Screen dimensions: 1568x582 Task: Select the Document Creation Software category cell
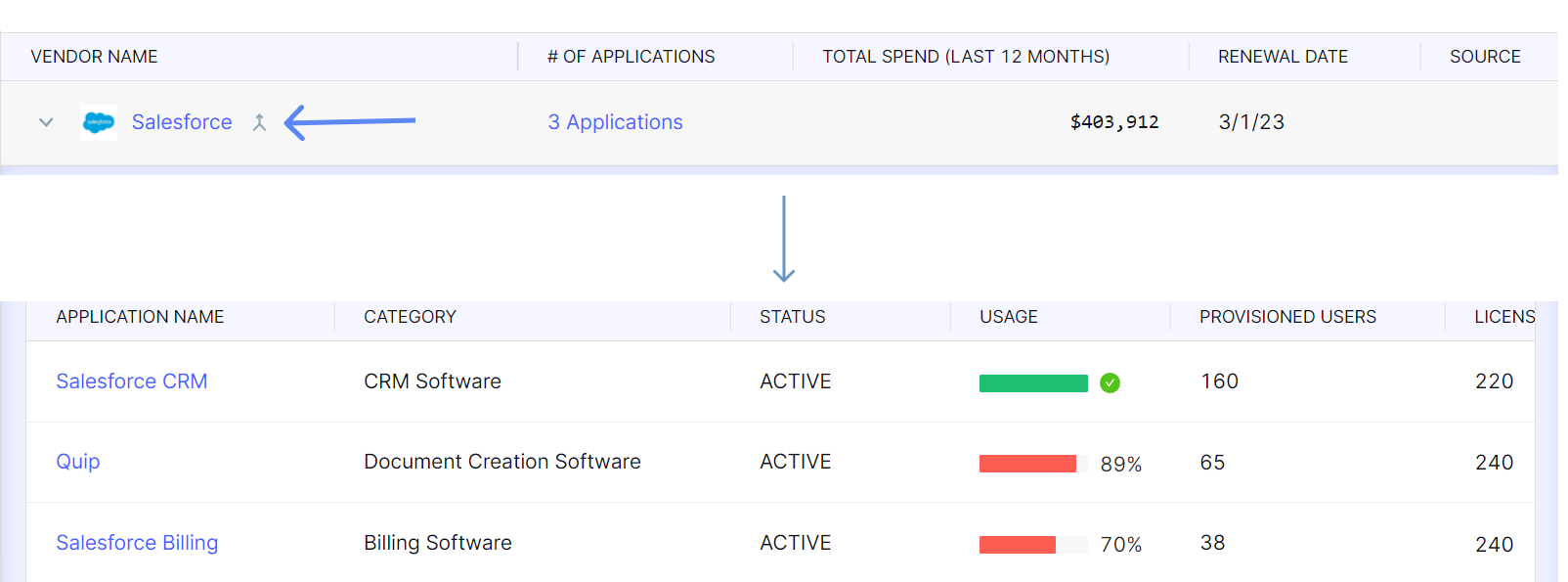(502, 462)
